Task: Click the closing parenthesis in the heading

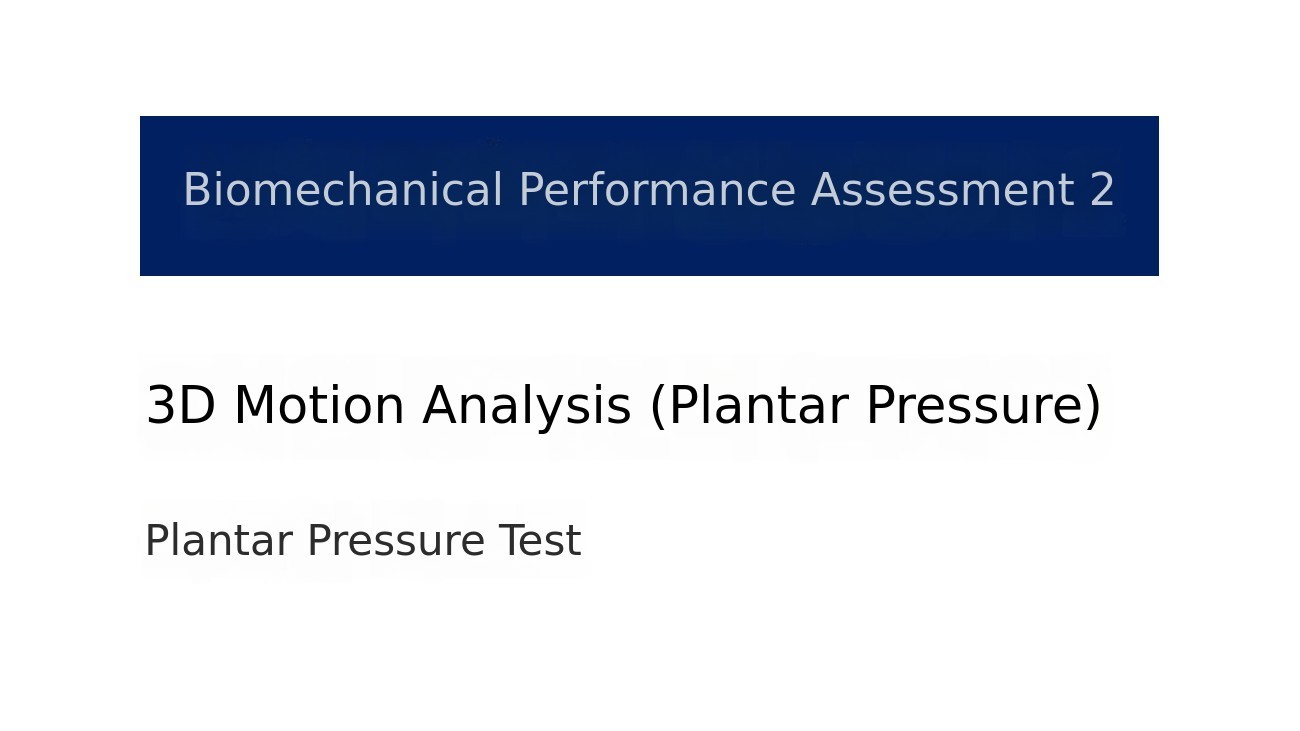Action: (x=1093, y=407)
